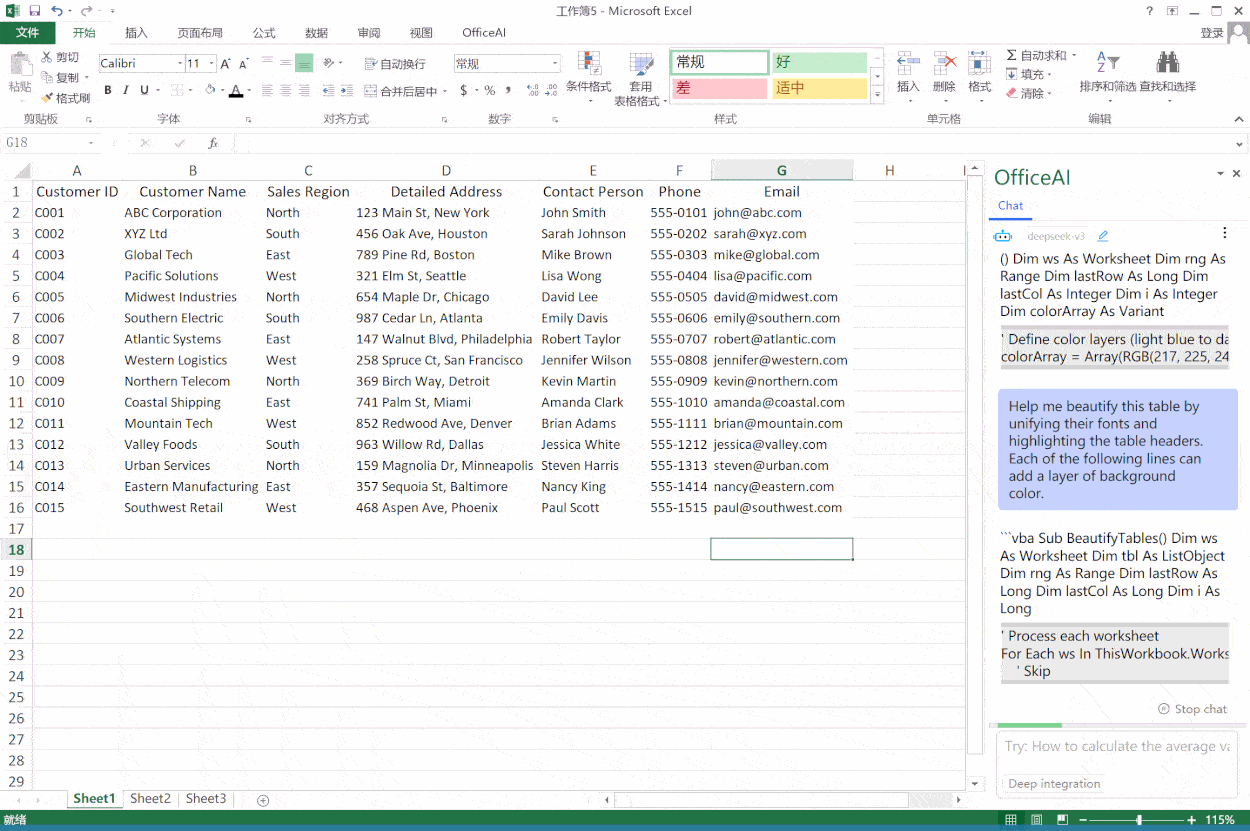This screenshot has height=831, width=1250.
Task: Apply the green 好 cell style swatch
Action: (x=819, y=63)
